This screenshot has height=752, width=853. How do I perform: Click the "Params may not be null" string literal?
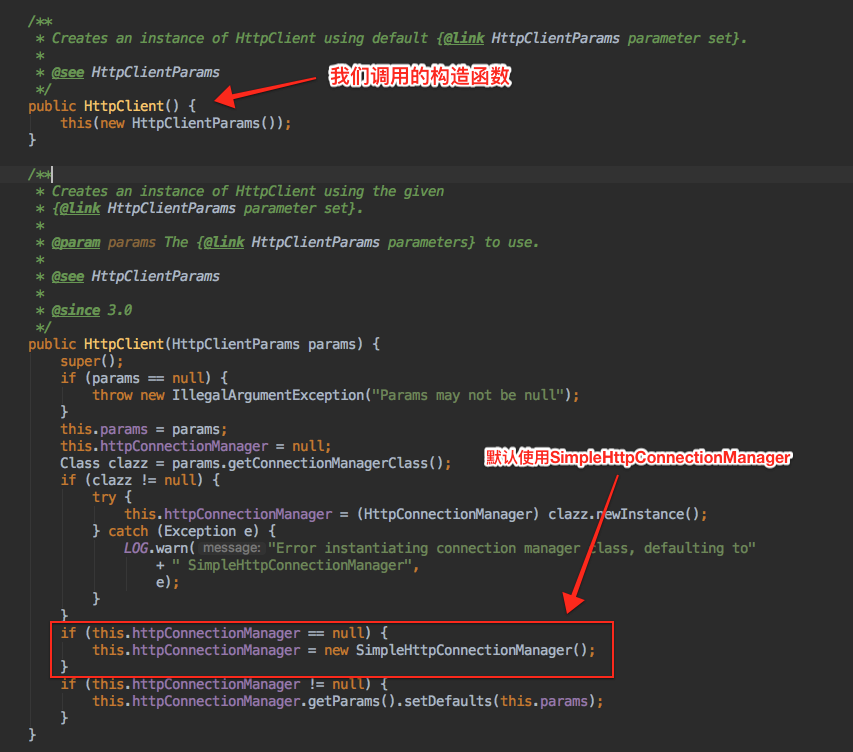(x=467, y=395)
